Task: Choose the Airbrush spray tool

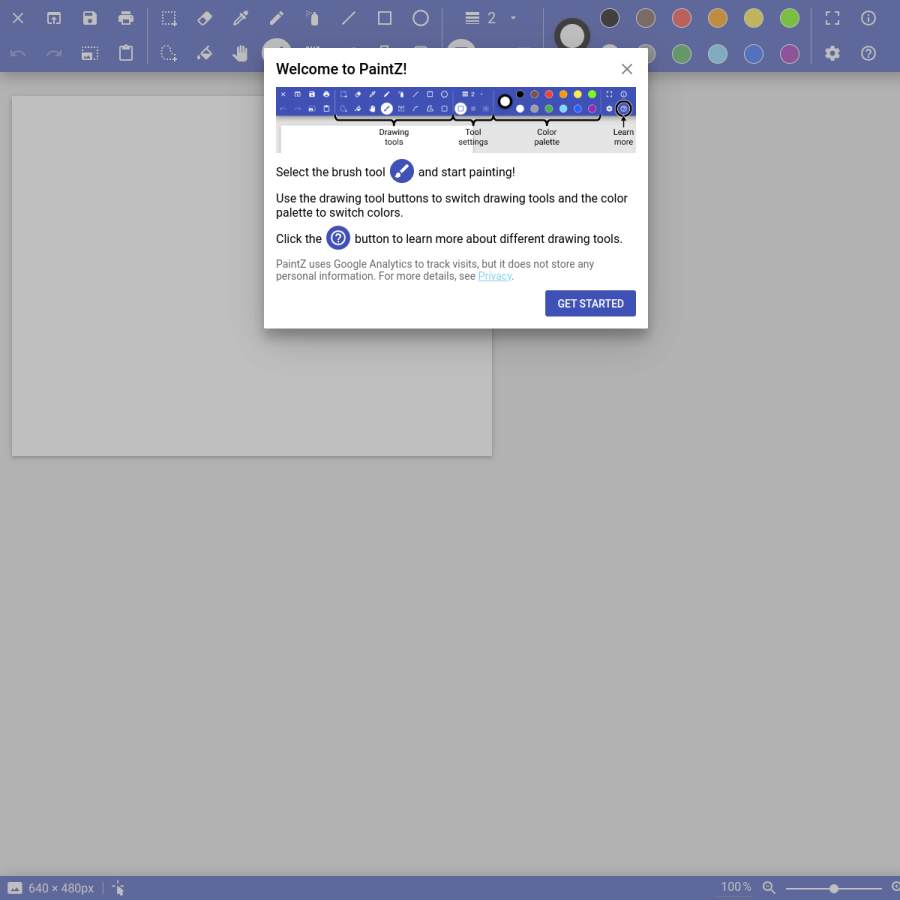Action: (x=313, y=18)
